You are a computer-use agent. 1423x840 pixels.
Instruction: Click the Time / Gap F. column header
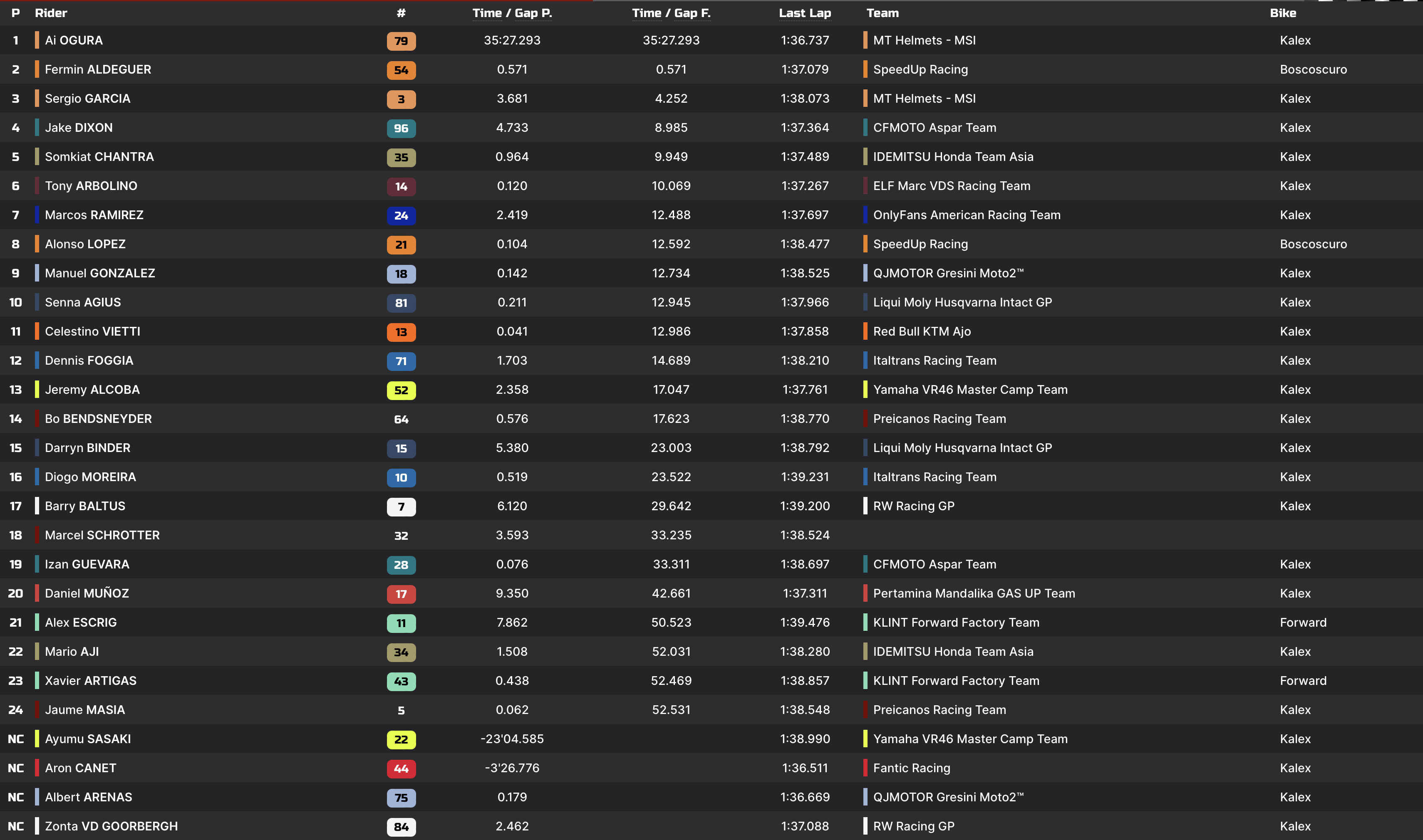pos(671,13)
